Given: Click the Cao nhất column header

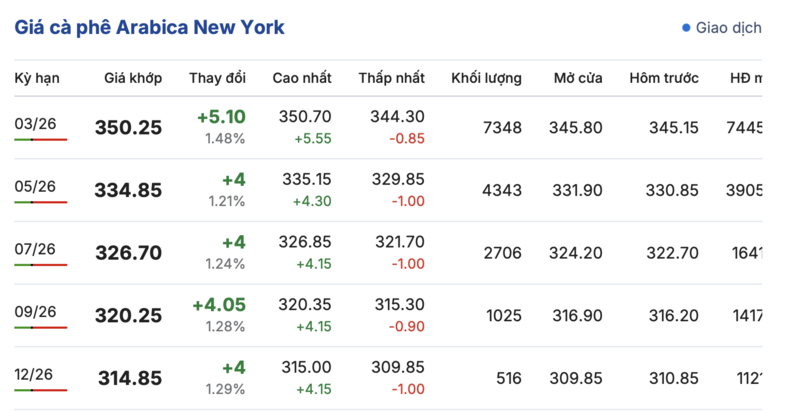Looking at the screenshot, I should (x=302, y=78).
